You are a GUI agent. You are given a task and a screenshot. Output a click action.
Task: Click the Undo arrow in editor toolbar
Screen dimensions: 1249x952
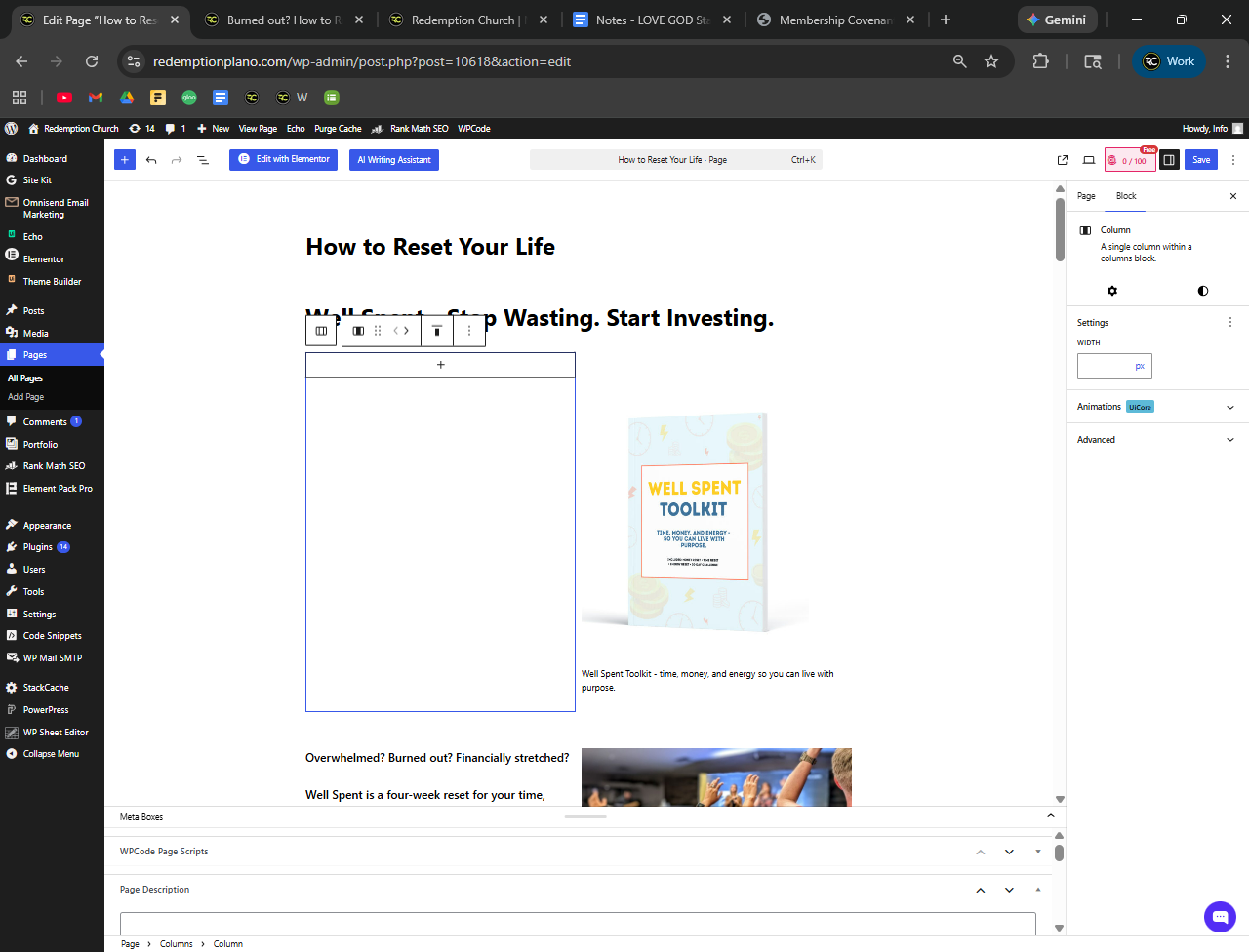pos(151,160)
